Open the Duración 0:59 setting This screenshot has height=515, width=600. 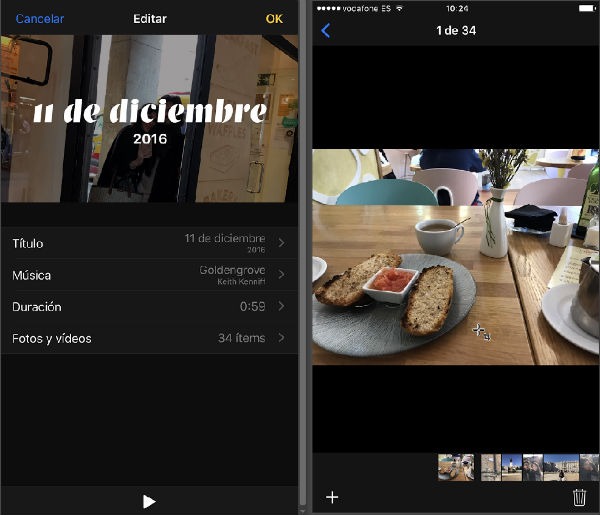click(x=150, y=306)
